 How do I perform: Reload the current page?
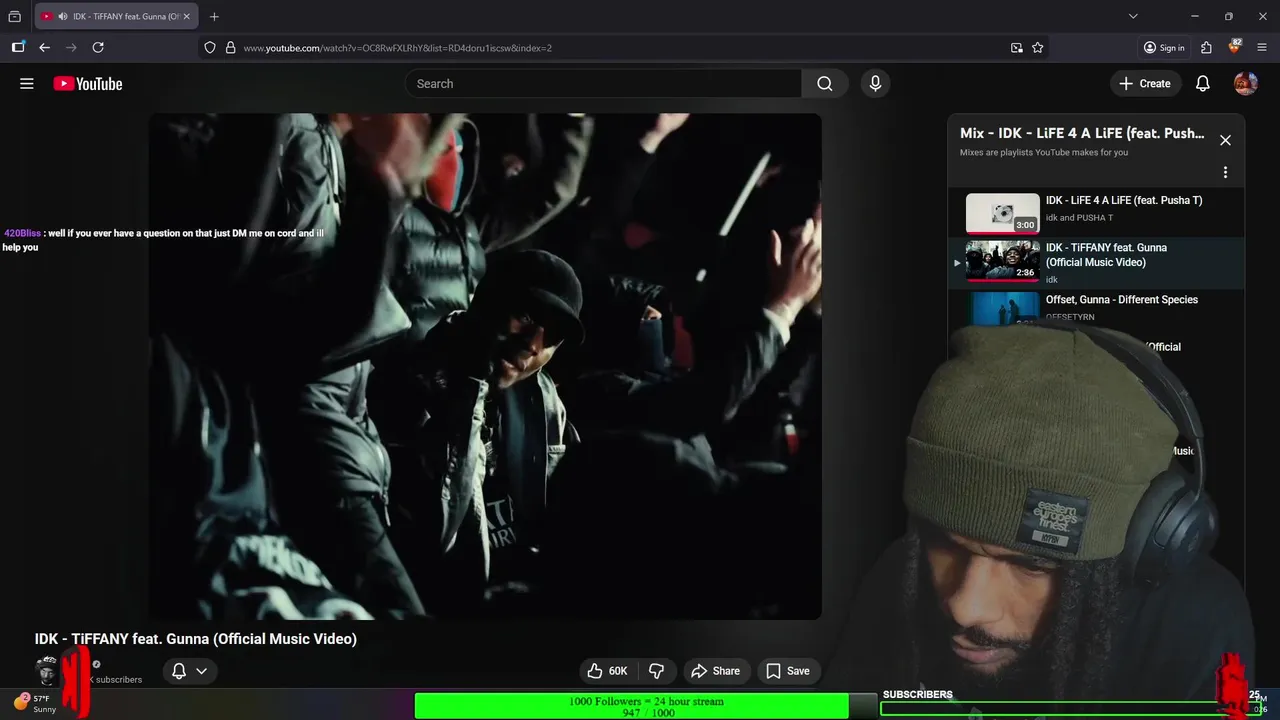pos(98,47)
